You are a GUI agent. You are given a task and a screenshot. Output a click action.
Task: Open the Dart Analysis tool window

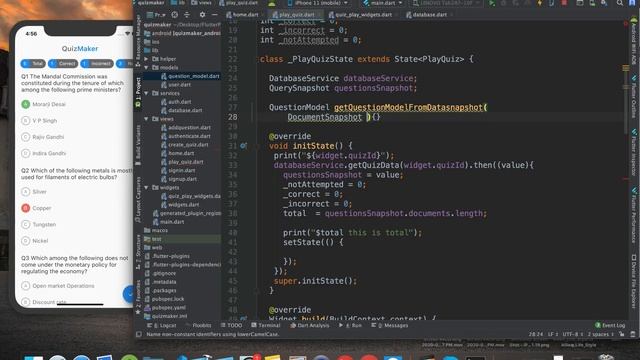click(309, 325)
